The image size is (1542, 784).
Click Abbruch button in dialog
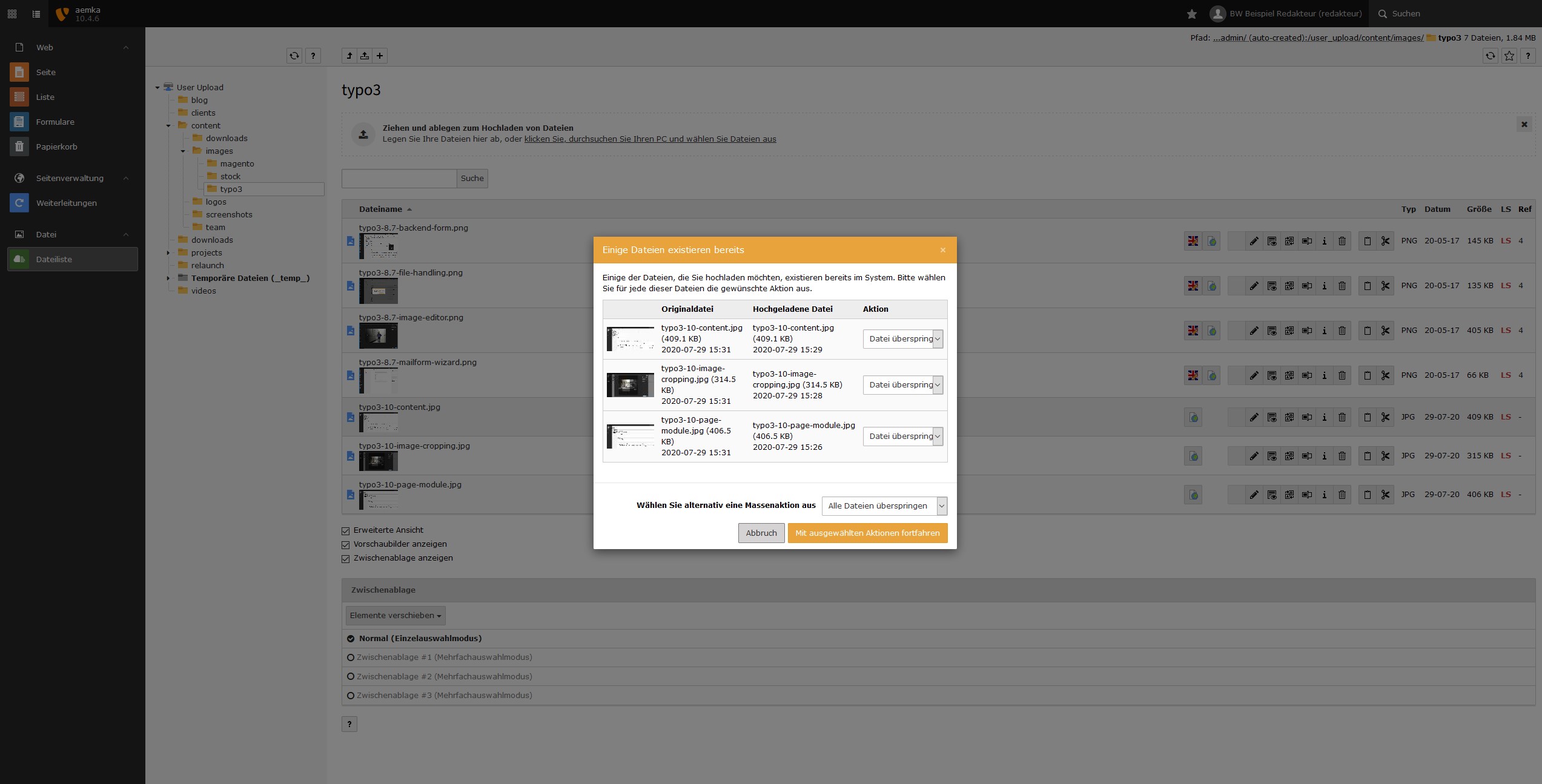pos(761,533)
